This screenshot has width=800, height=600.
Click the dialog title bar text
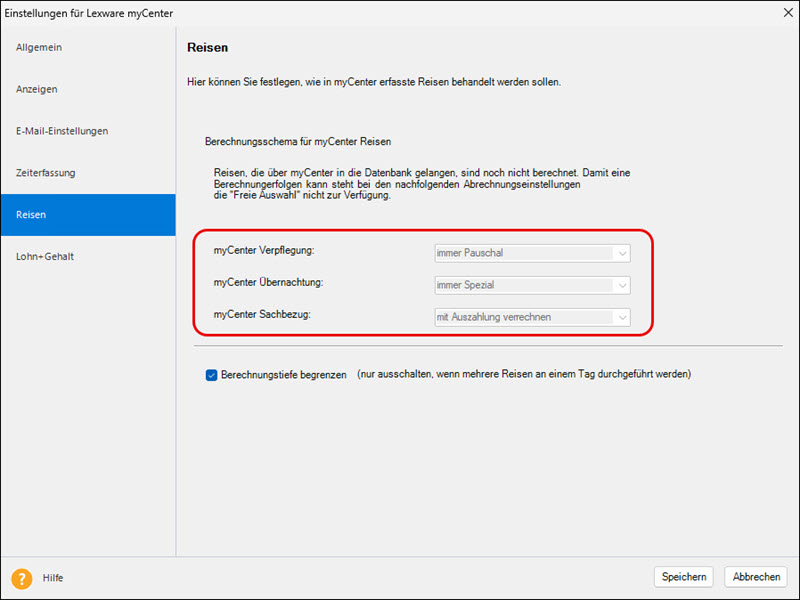click(88, 12)
